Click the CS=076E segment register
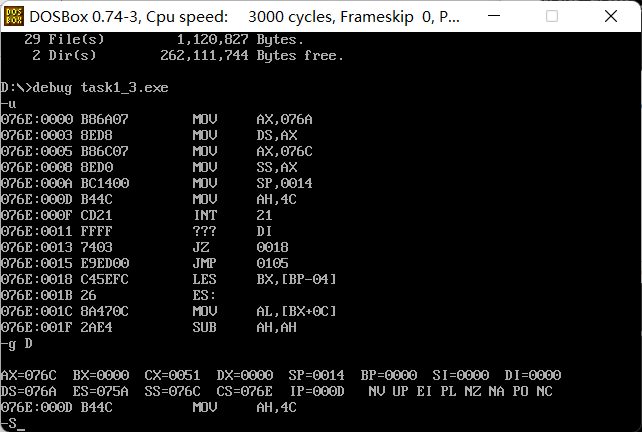 244,391
